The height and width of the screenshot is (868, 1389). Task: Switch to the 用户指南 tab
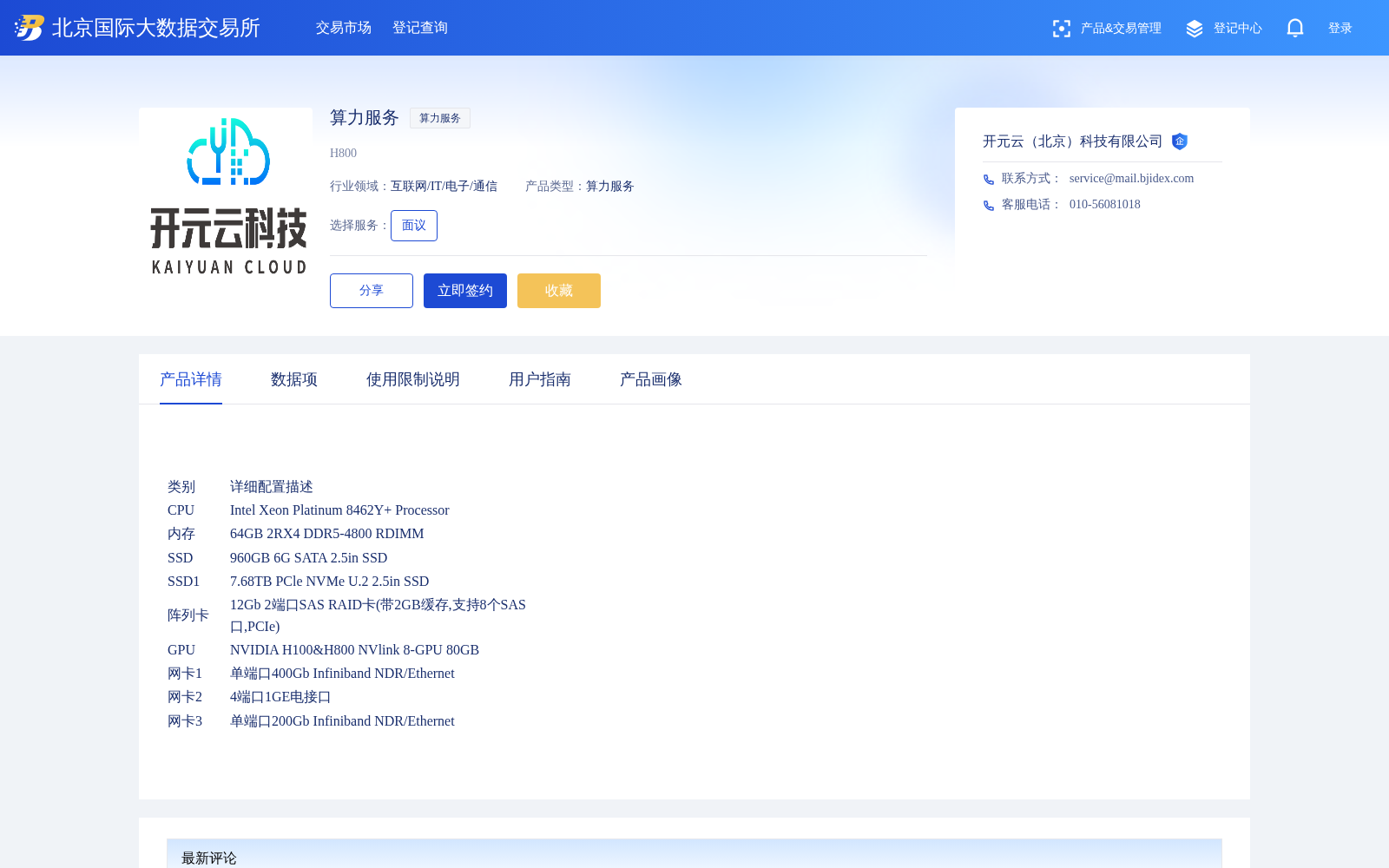pos(540,379)
